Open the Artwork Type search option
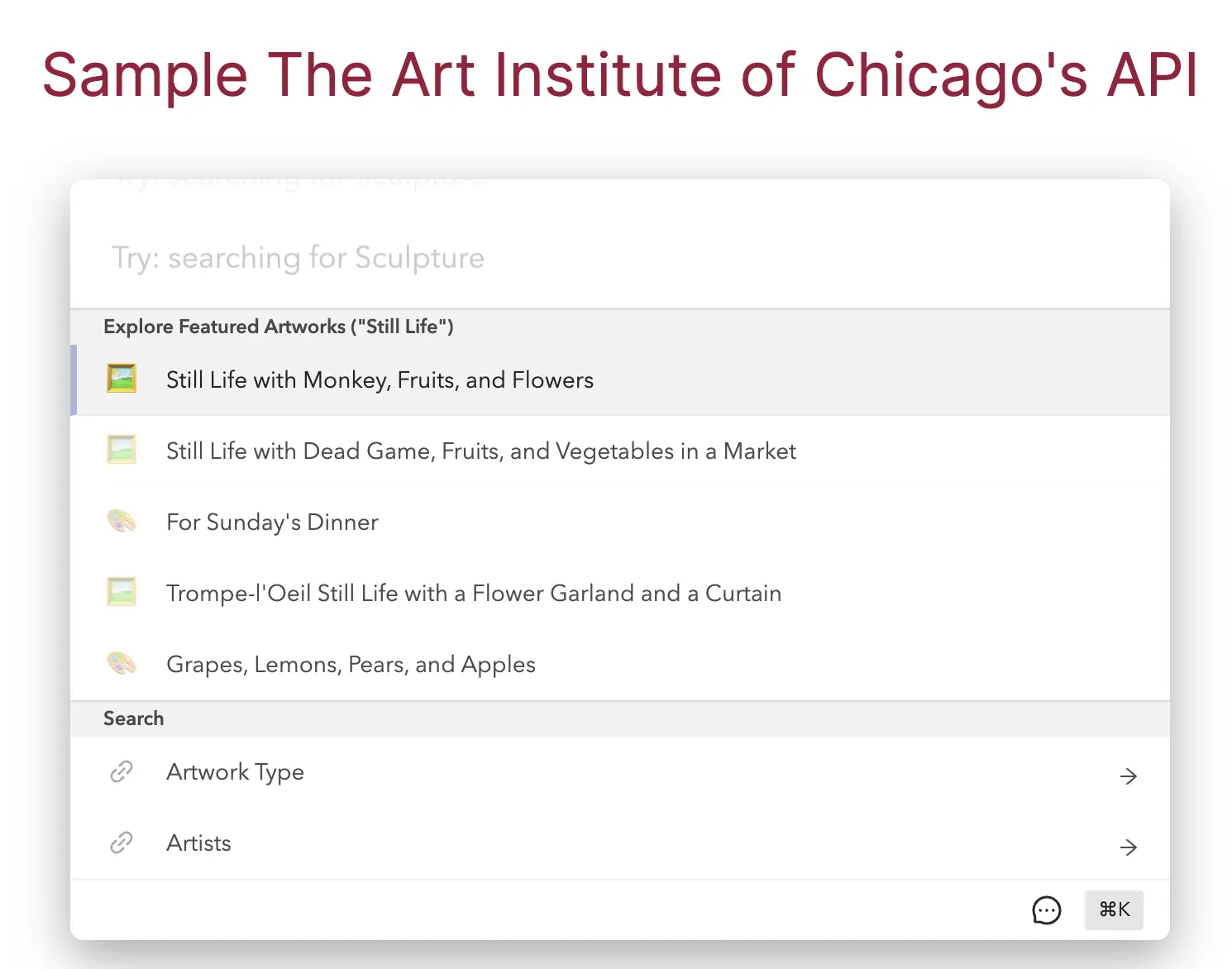This screenshot has height=969, width=1232. [x=620, y=772]
